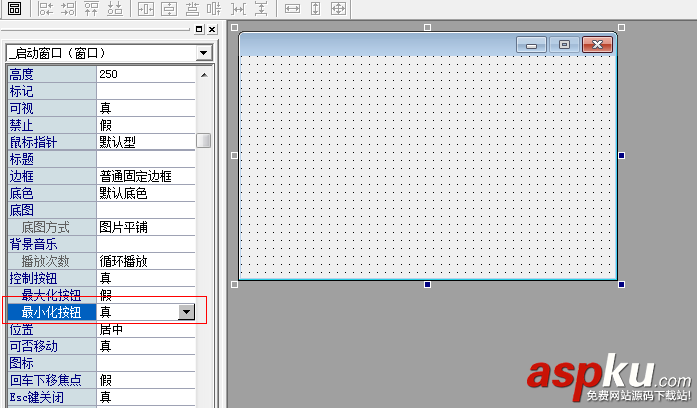
Task: Click the align right edges toolbar icon
Action: (68, 8)
